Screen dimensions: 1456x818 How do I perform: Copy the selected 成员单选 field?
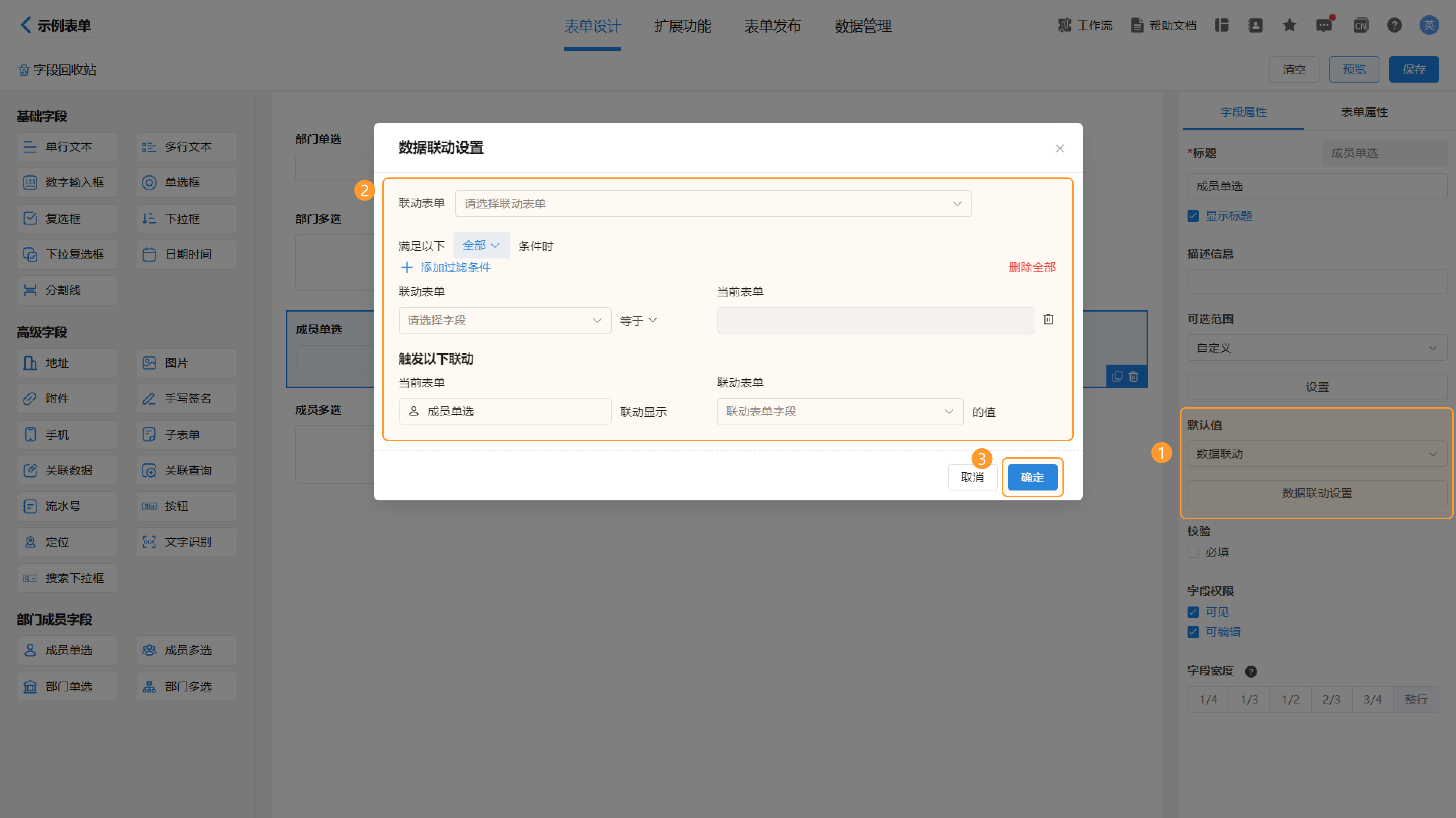click(1117, 377)
